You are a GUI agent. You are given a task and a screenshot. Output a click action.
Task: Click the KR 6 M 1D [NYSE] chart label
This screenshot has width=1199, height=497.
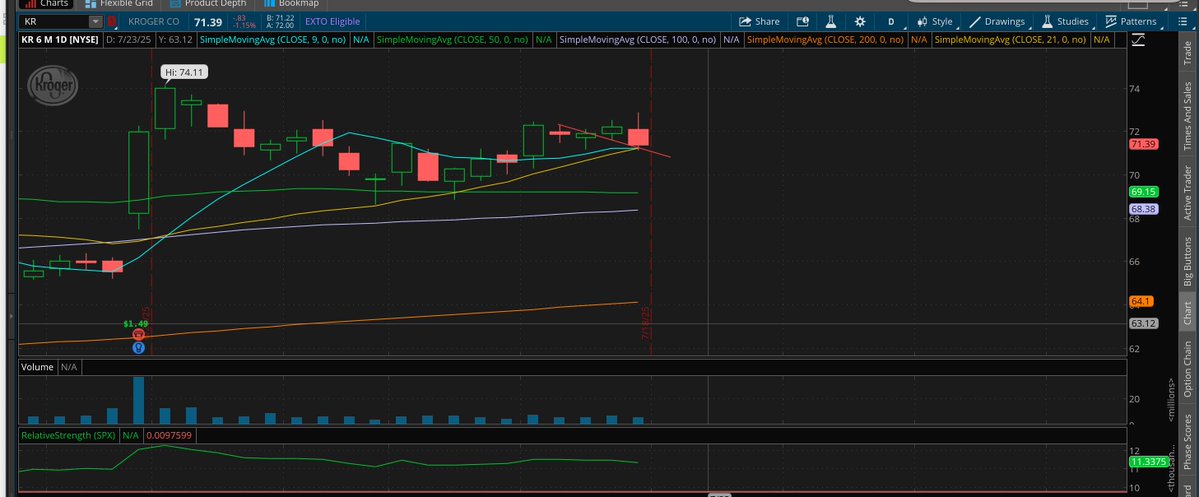tap(61, 39)
